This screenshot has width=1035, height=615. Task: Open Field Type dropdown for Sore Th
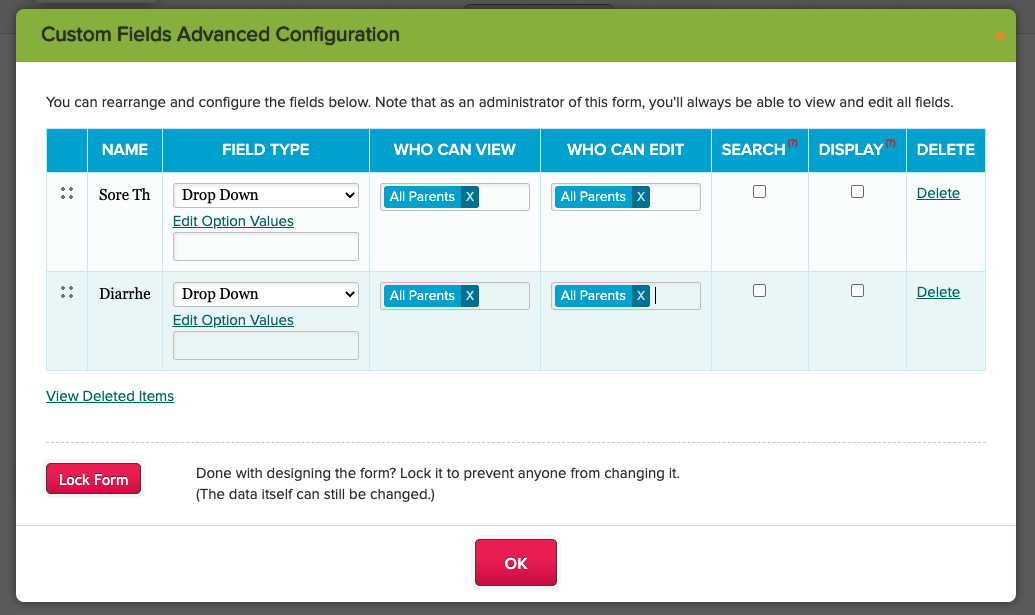click(x=266, y=195)
